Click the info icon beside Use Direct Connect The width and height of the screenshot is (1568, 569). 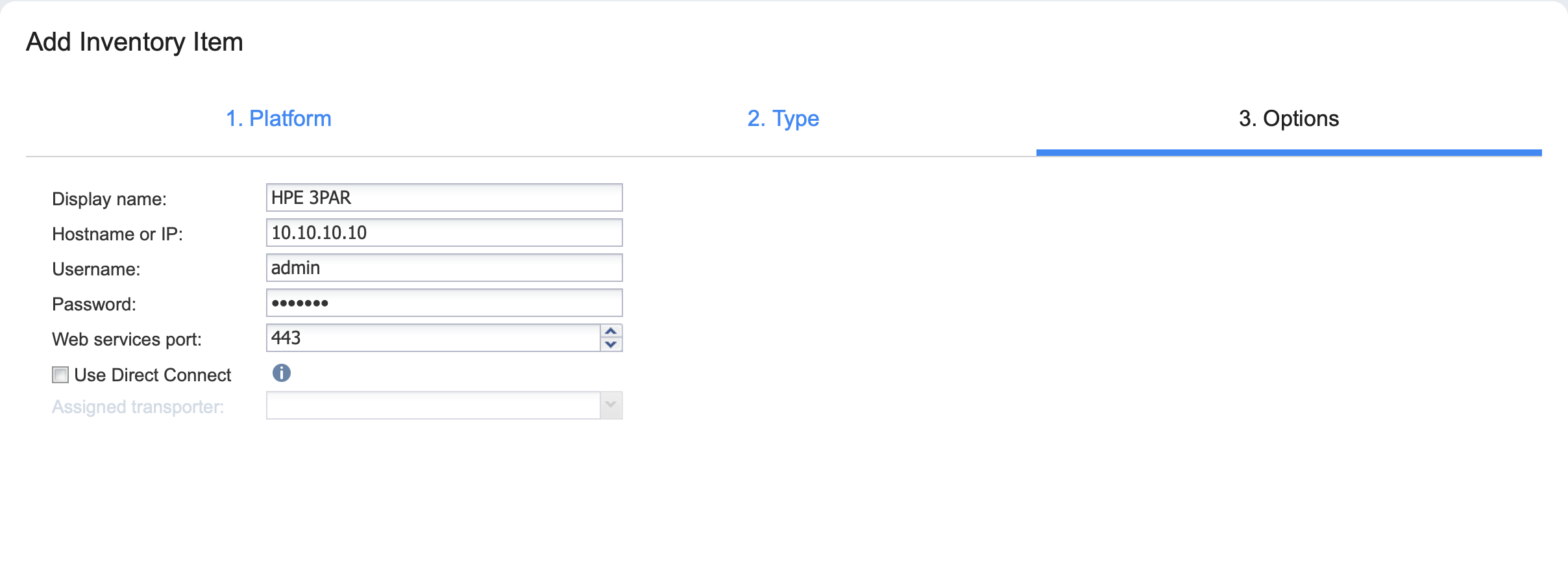281,373
